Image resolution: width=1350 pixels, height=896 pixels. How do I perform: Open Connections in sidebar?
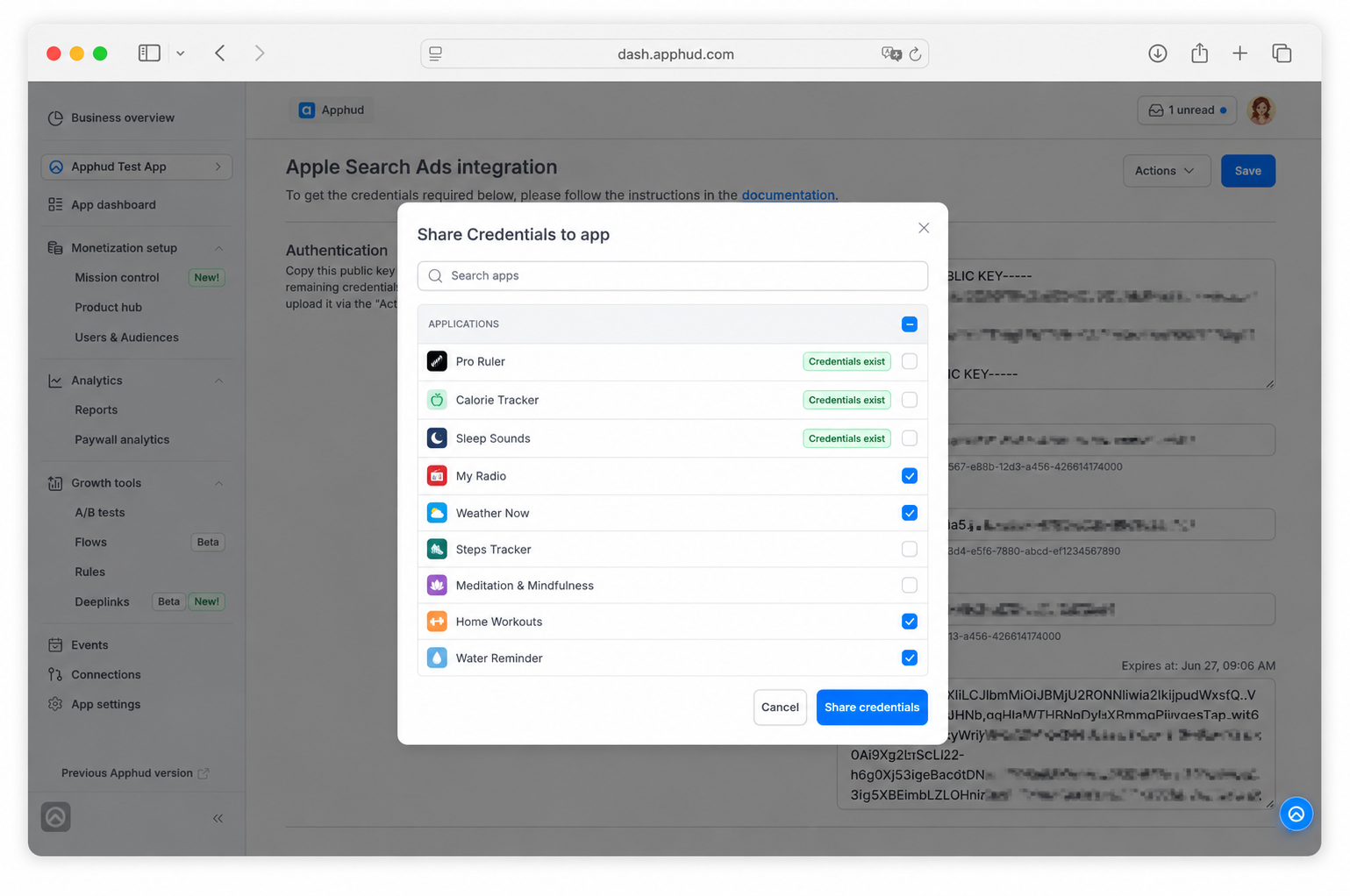pyautogui.click(x=105, y=675)
